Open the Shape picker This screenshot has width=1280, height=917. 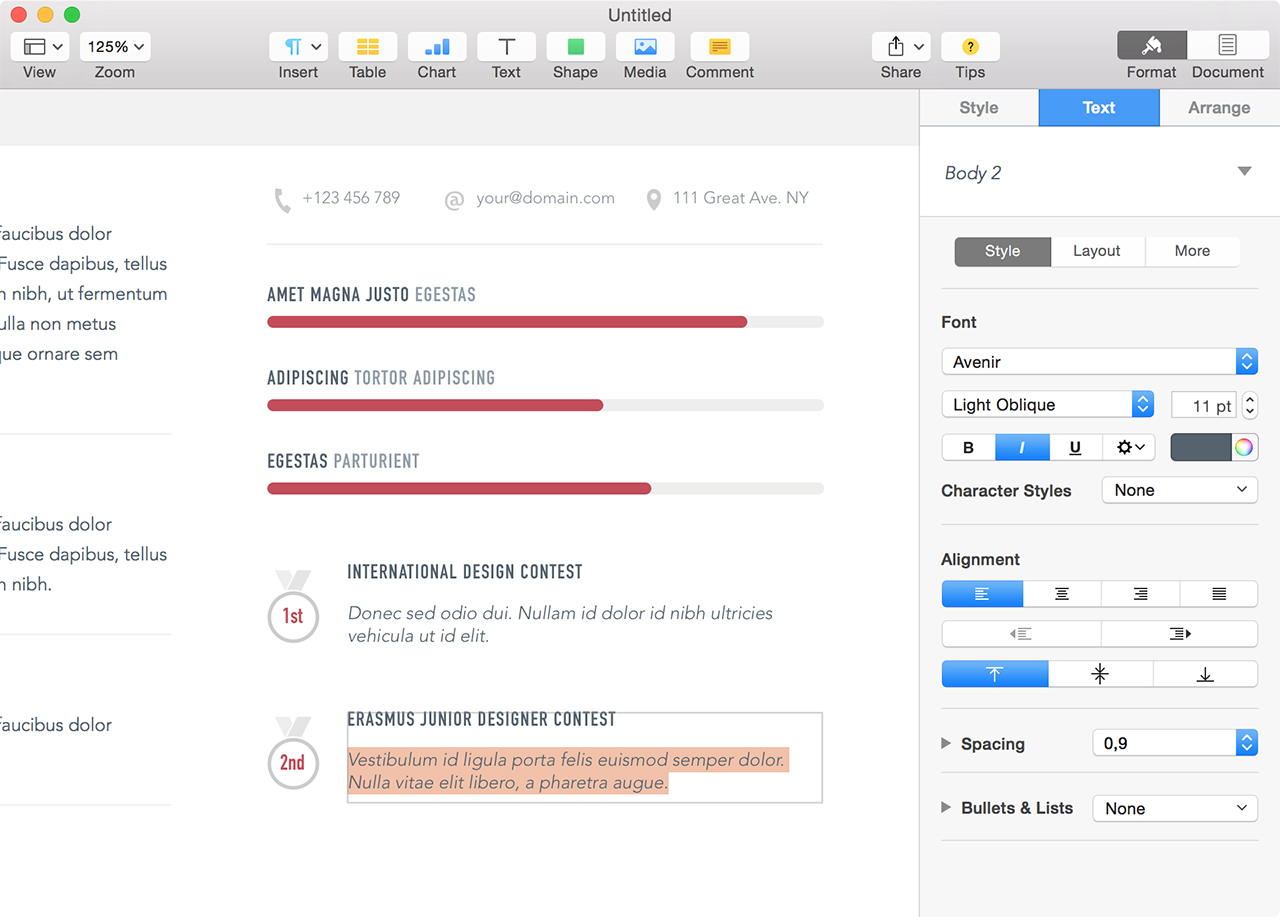[x=575, y=47]
